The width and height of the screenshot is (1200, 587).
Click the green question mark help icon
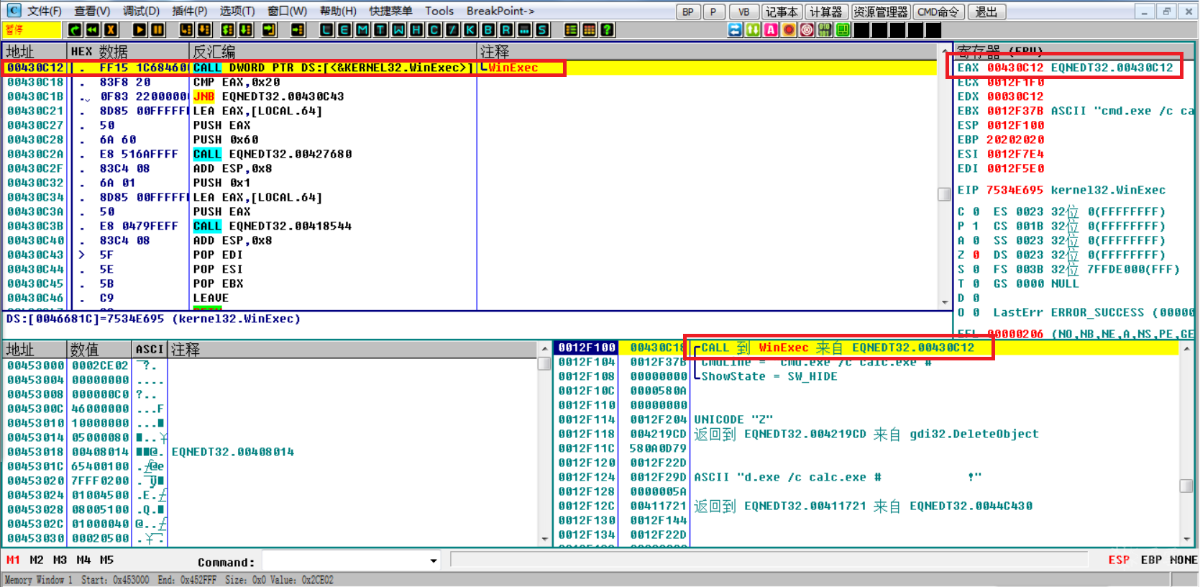[x=607, y=30]
